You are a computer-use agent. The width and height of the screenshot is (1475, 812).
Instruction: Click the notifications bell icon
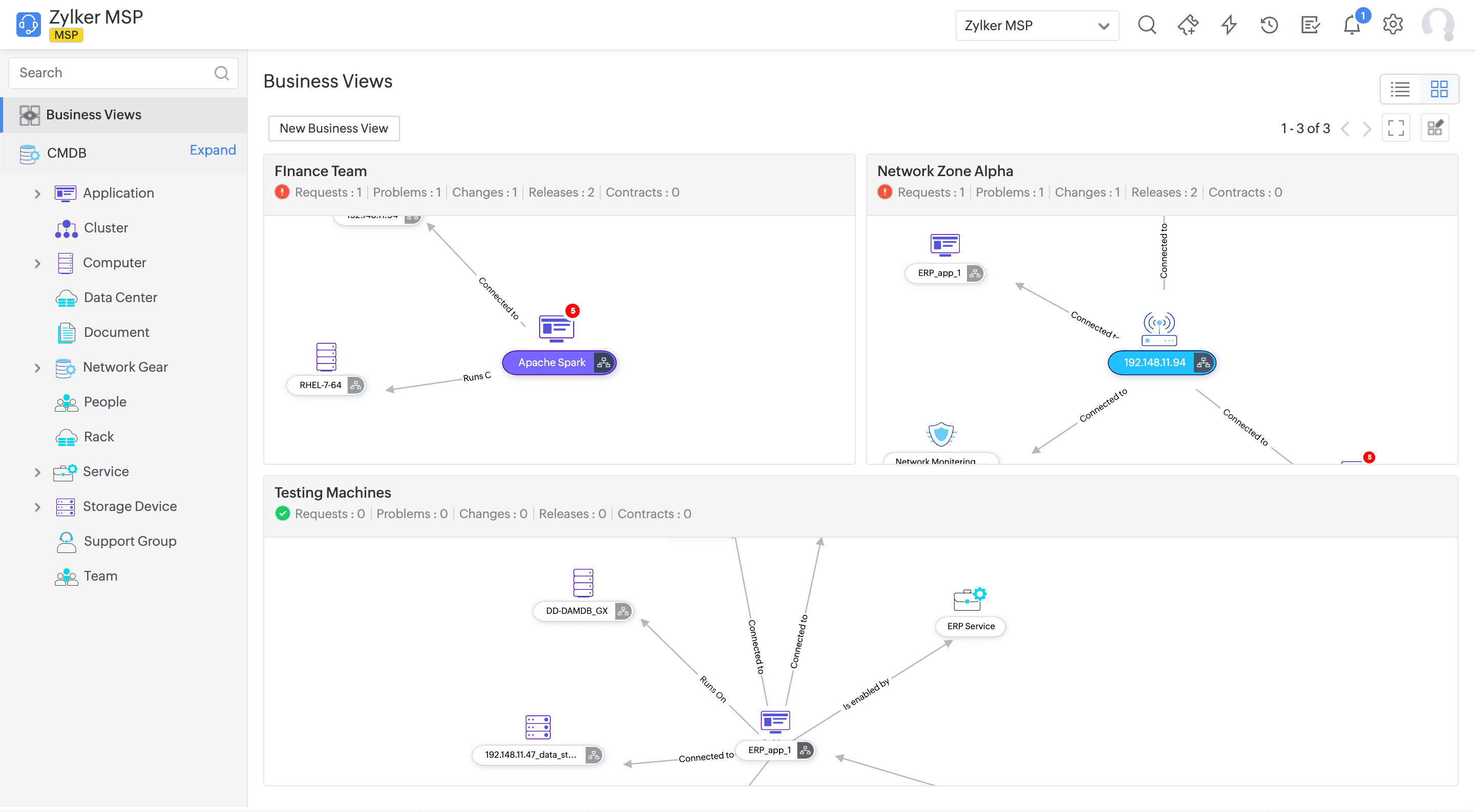tap(1352, 25)
